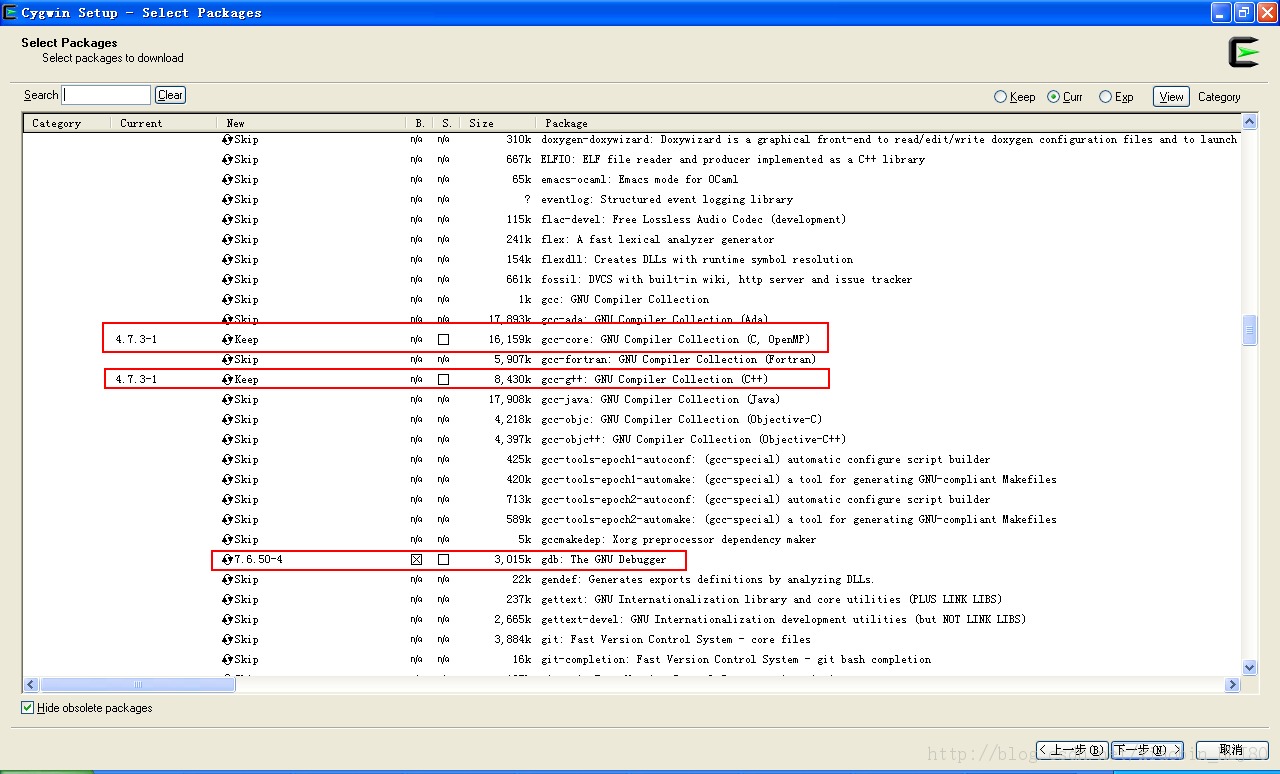Select the Exp radio button
This screenshot has height=774, width=1280.
(x=1105, y=97)
